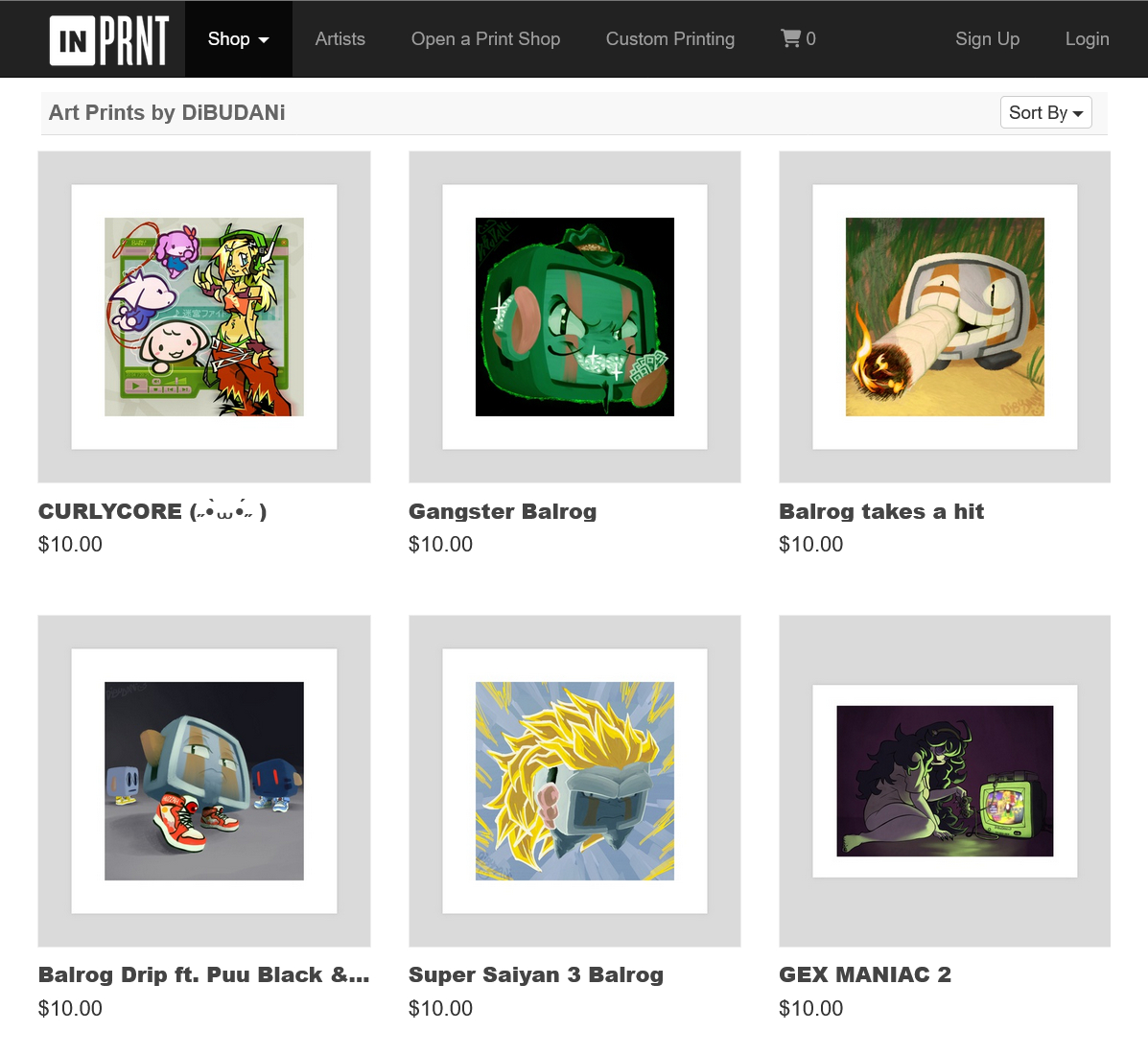Open Custom Printing page
The height and width of the screenshot is (1055, 1148).
[670, 38]
